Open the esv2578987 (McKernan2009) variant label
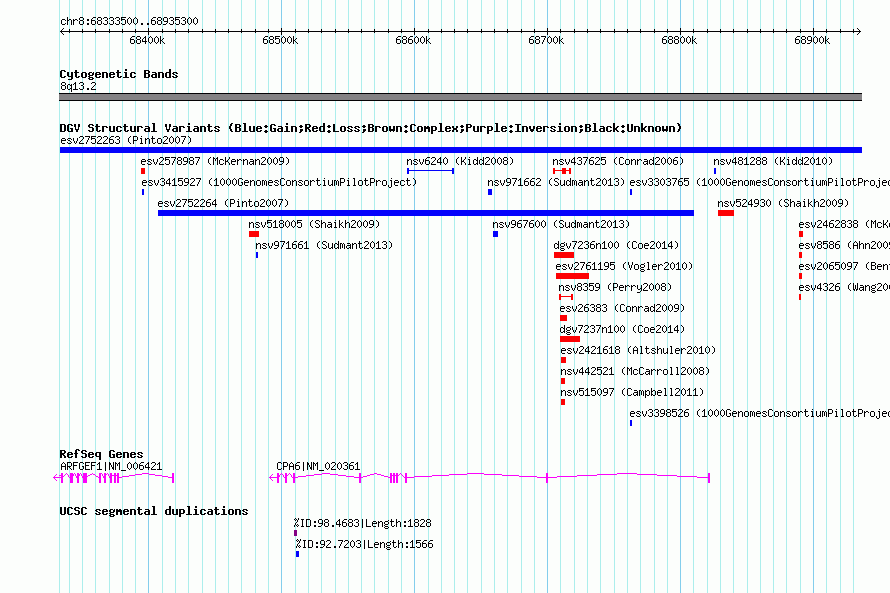Image resolution: width=890 pixels, height=593 pixels. [x=215, y=161]
